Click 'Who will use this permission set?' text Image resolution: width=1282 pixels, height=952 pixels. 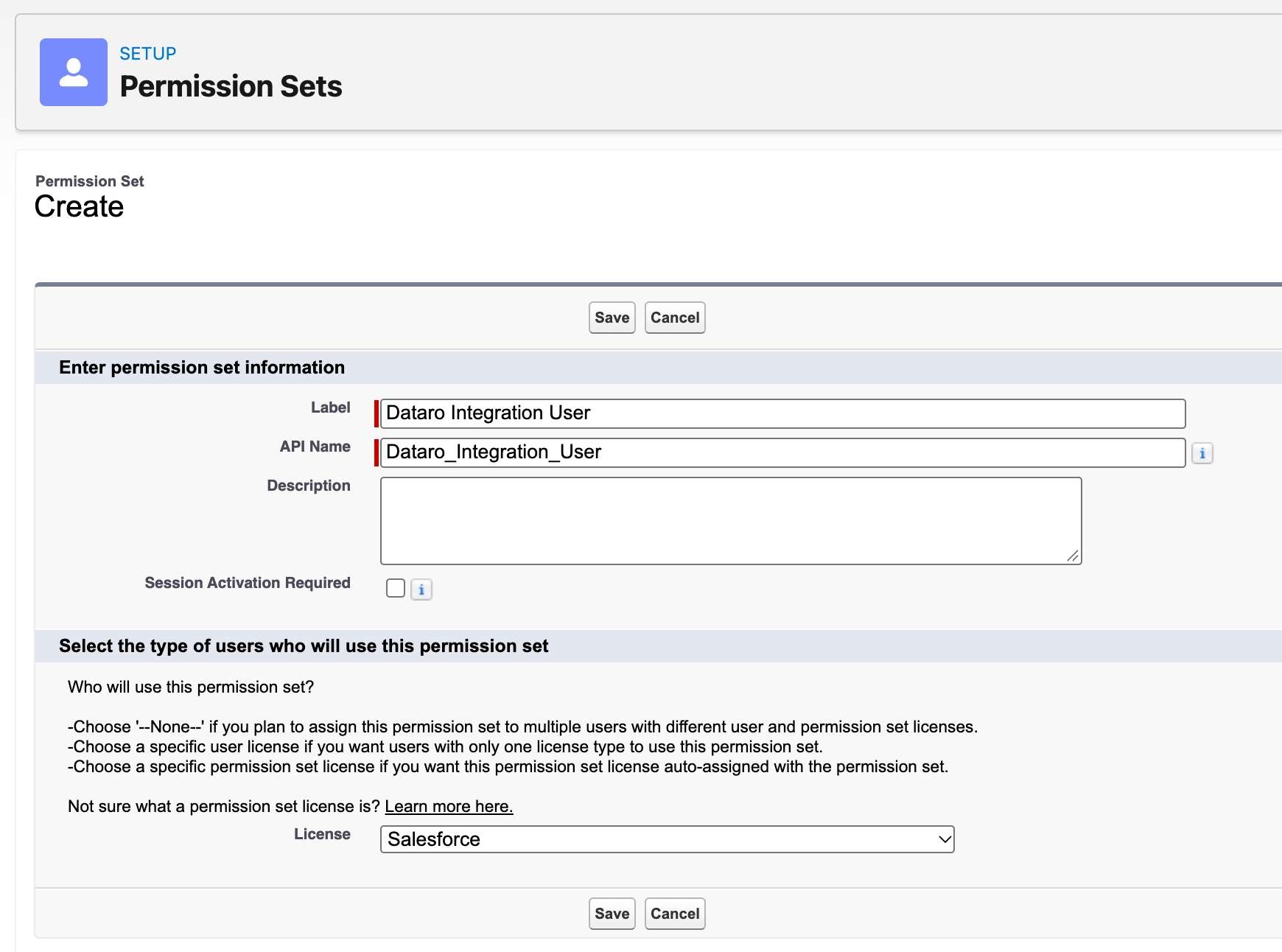(x=191, y=687)
